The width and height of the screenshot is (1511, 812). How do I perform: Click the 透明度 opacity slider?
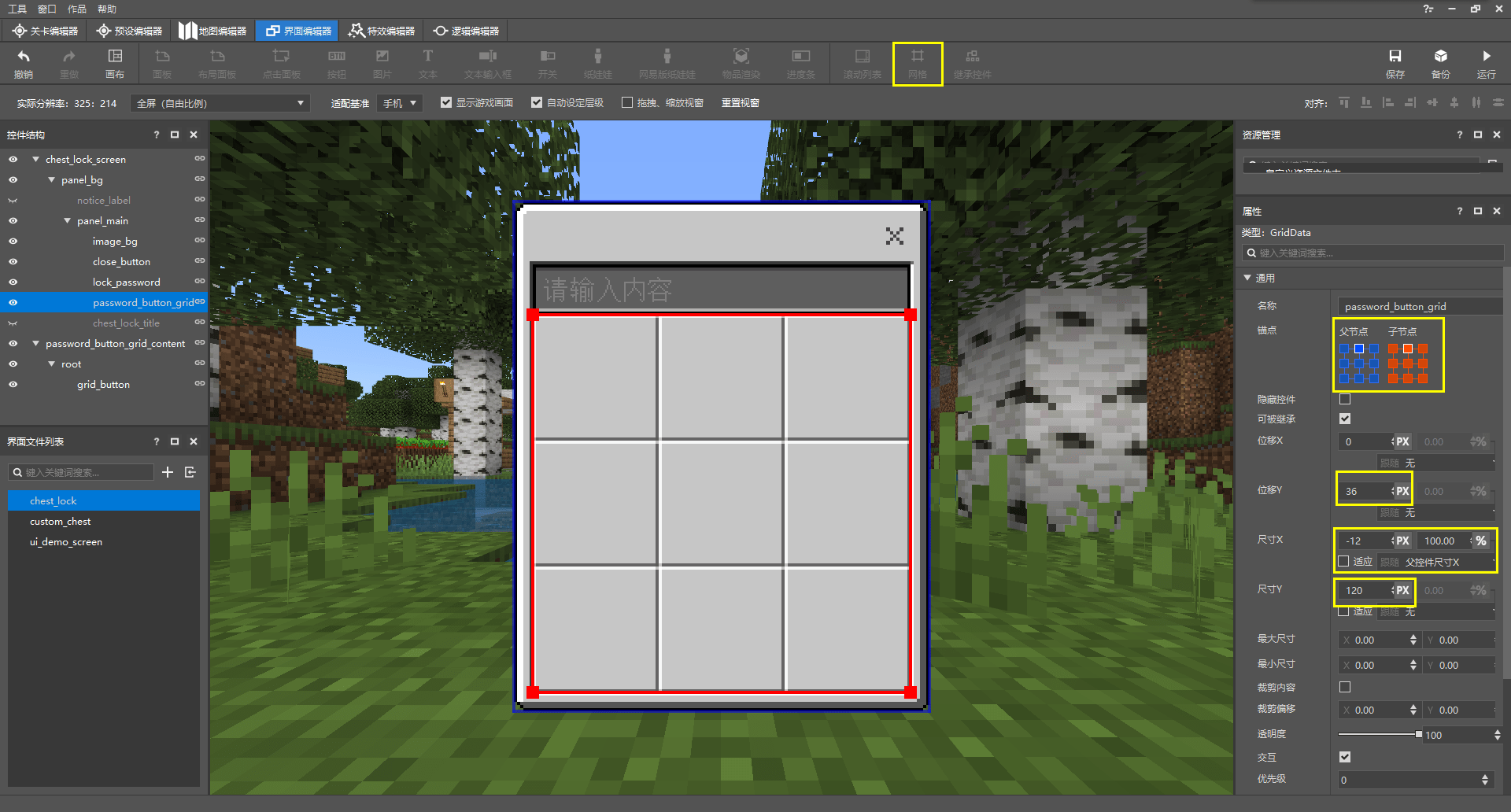click(1379, 734)
